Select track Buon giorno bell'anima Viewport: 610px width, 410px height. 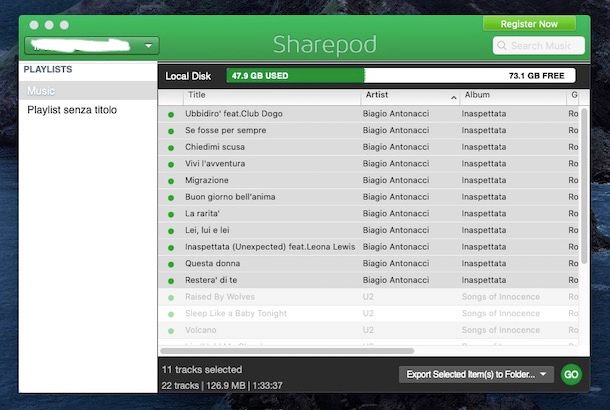click(368, 197)
